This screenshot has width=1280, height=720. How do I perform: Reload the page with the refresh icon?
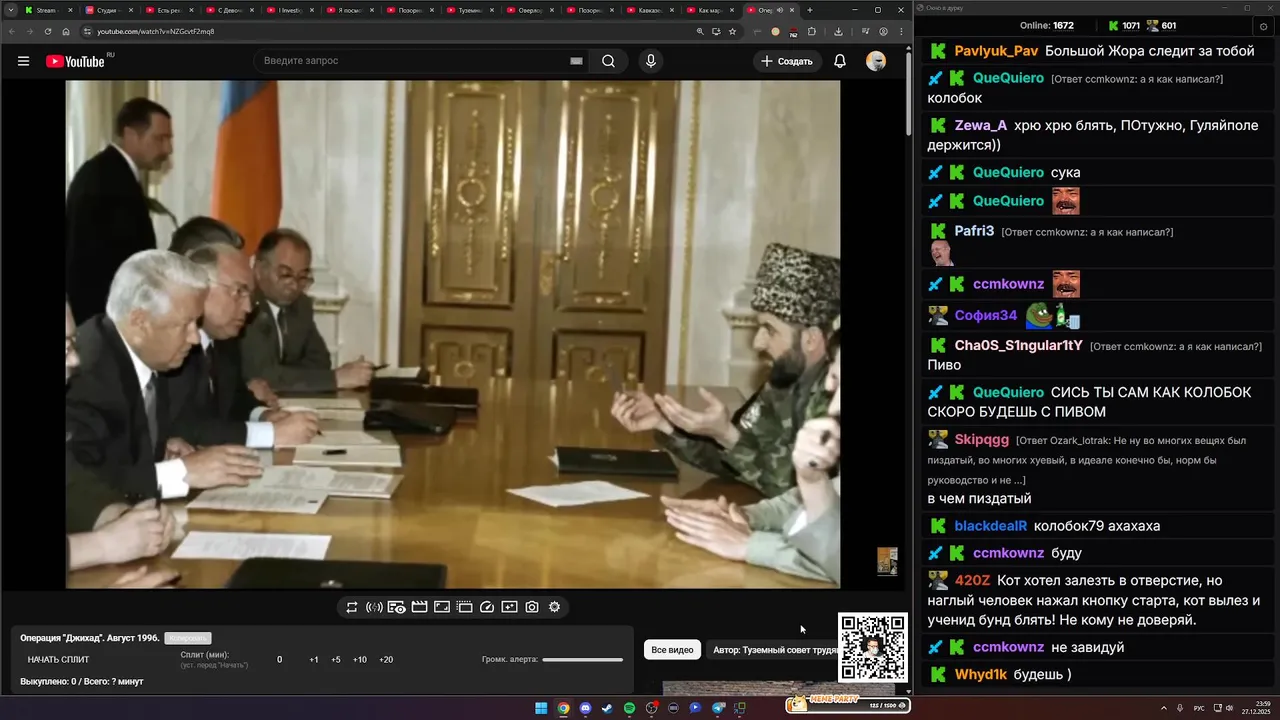click(x=48, y=31)
